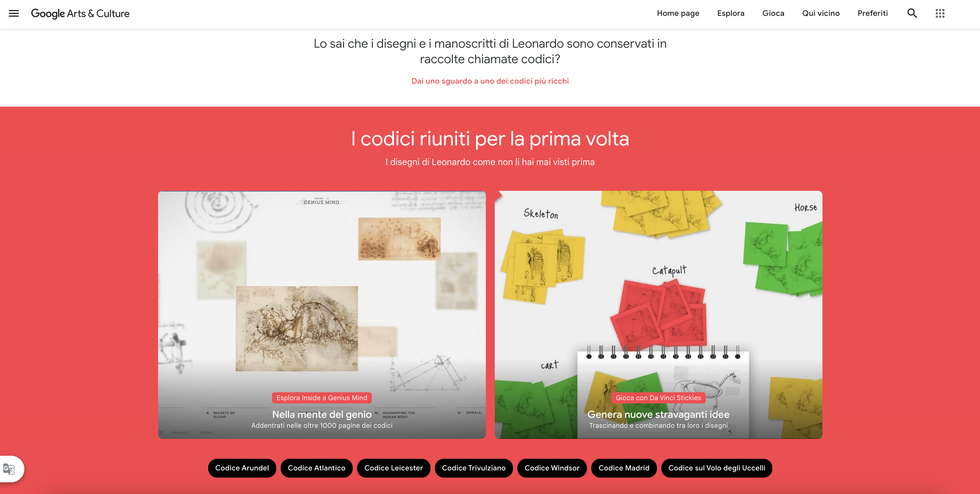Choose the Codice Leicester chip

(x=393, y=468)
